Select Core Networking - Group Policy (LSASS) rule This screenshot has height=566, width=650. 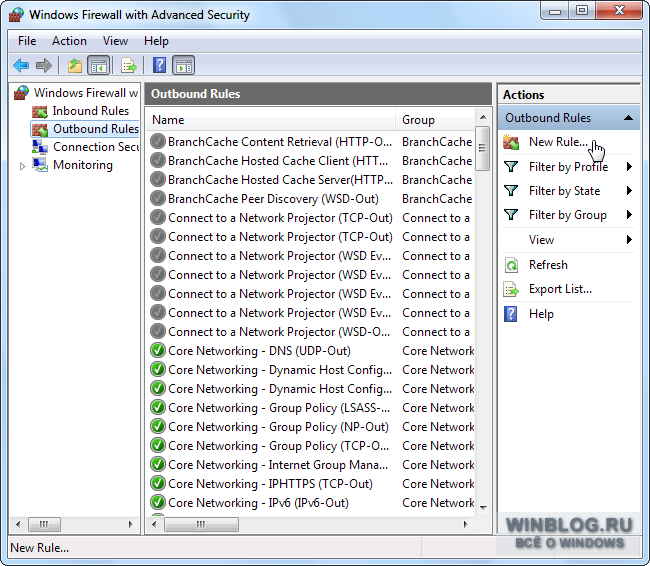[x=310, y=408]
